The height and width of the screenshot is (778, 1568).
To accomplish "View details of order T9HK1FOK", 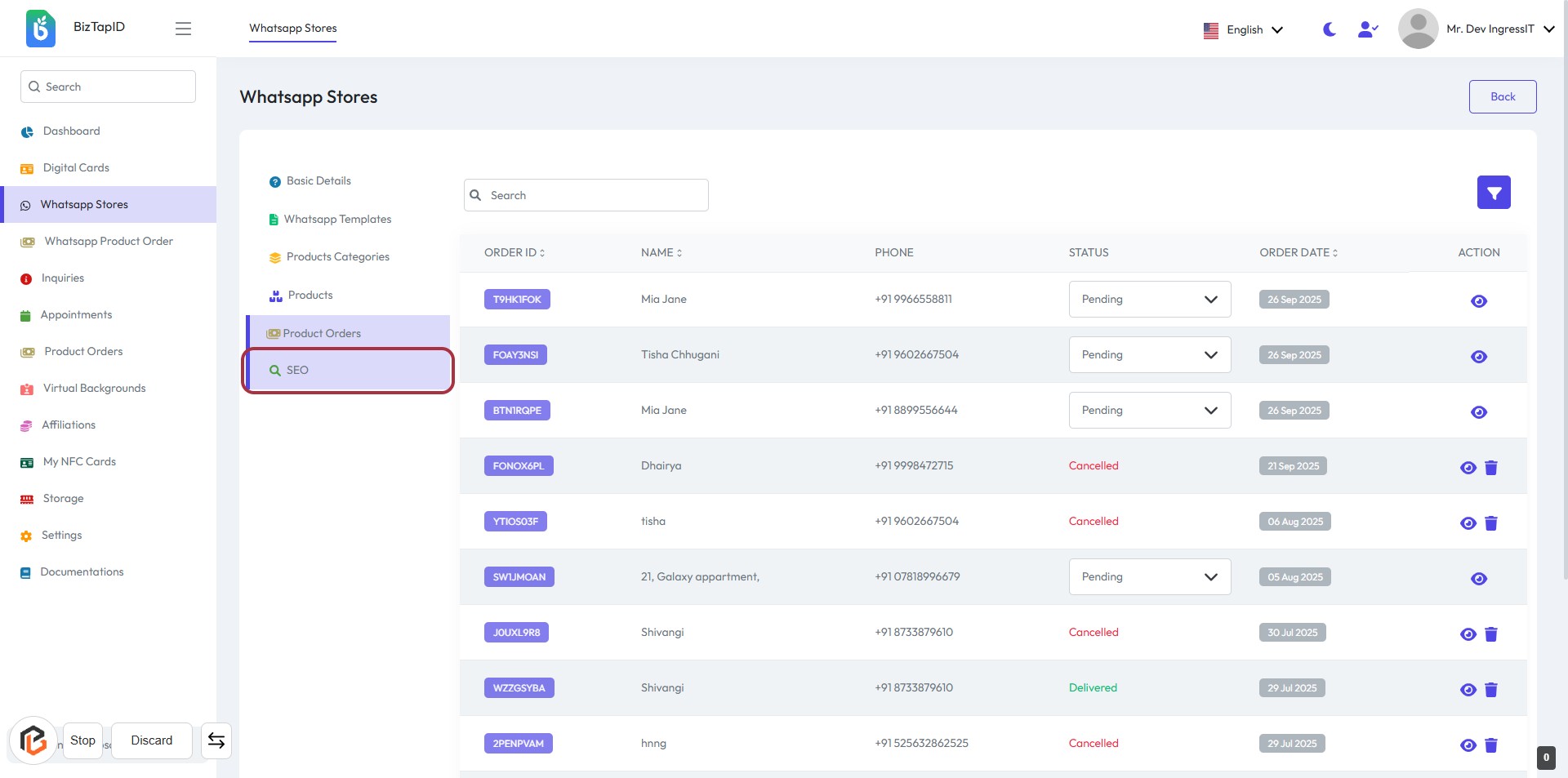I will click(1478, 300).
